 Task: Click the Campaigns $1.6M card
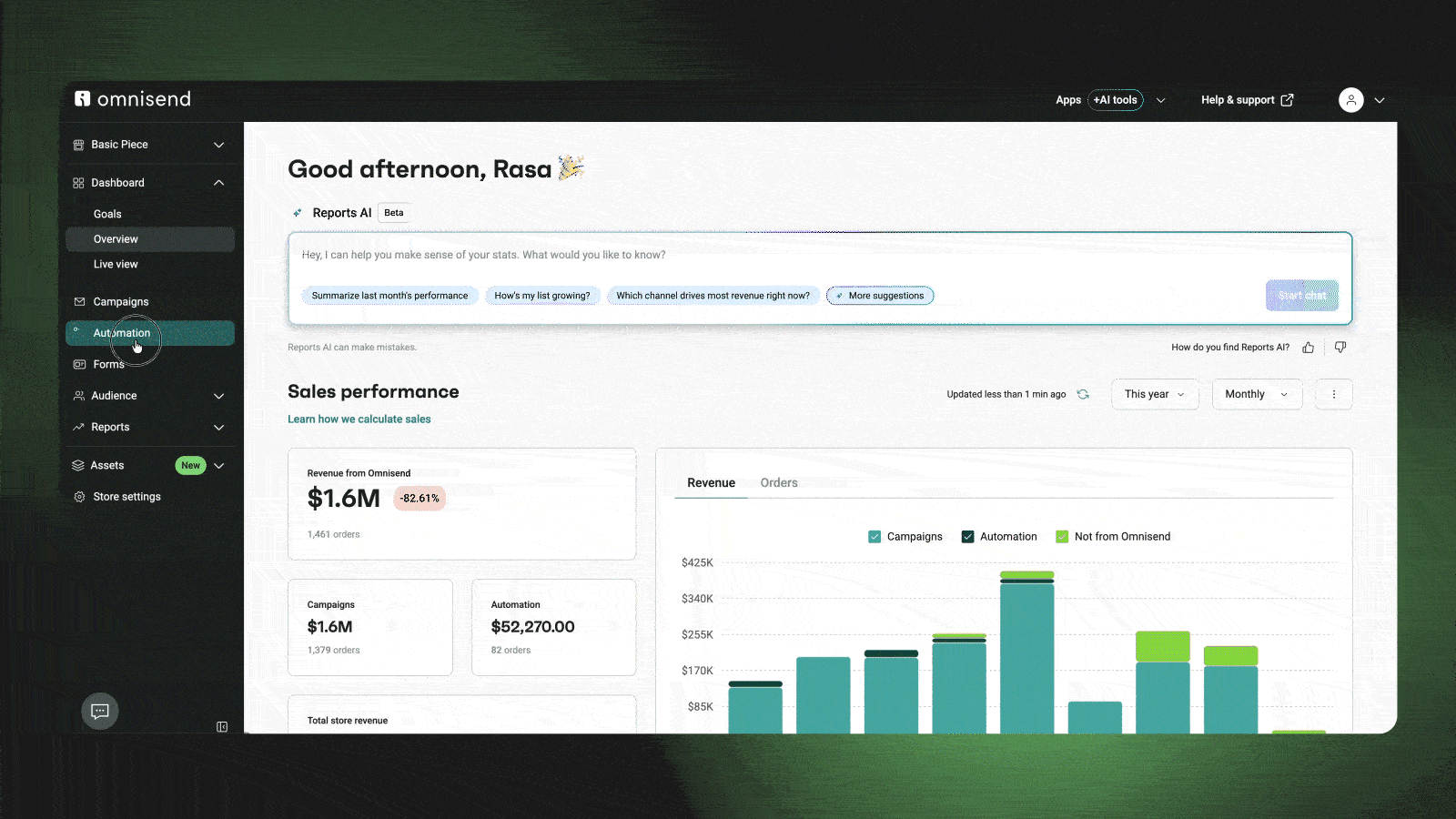tap(370, 628)
